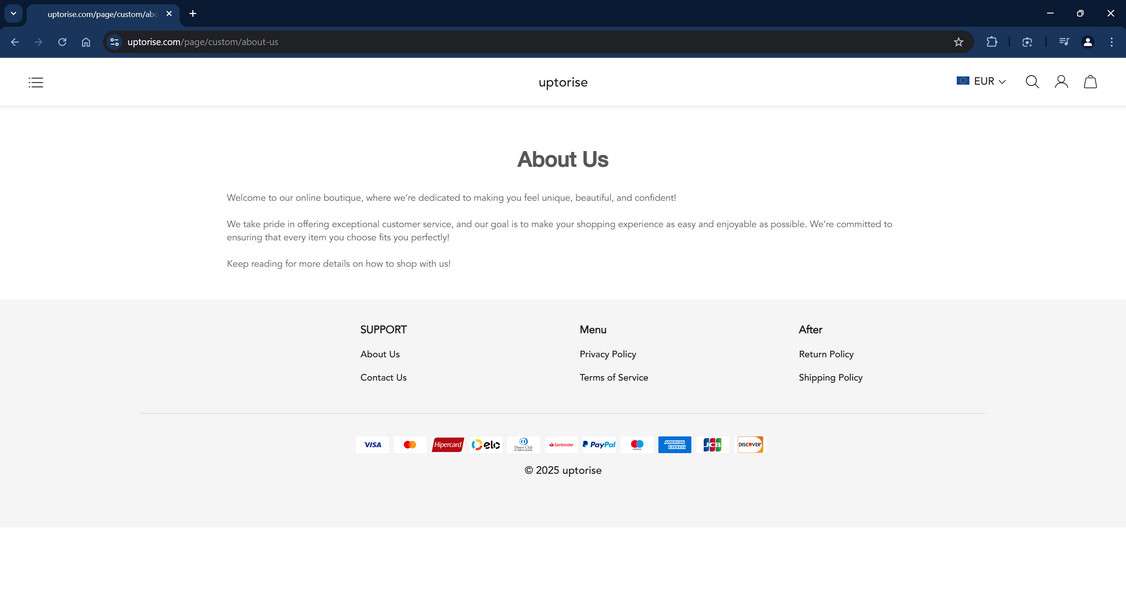Open the tab search dropdown arrow

tap(13, 14)
